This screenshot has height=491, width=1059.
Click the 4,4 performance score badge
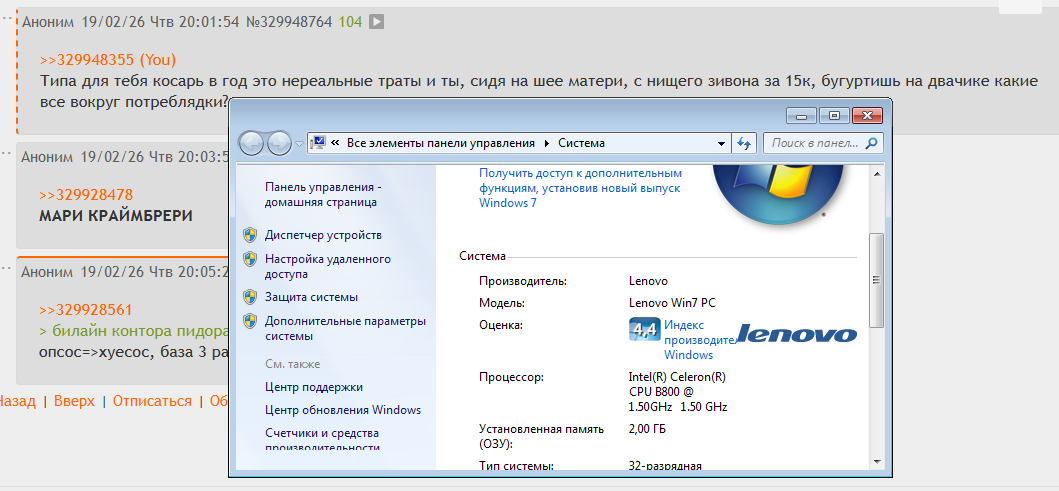click(x=644, y=329)
